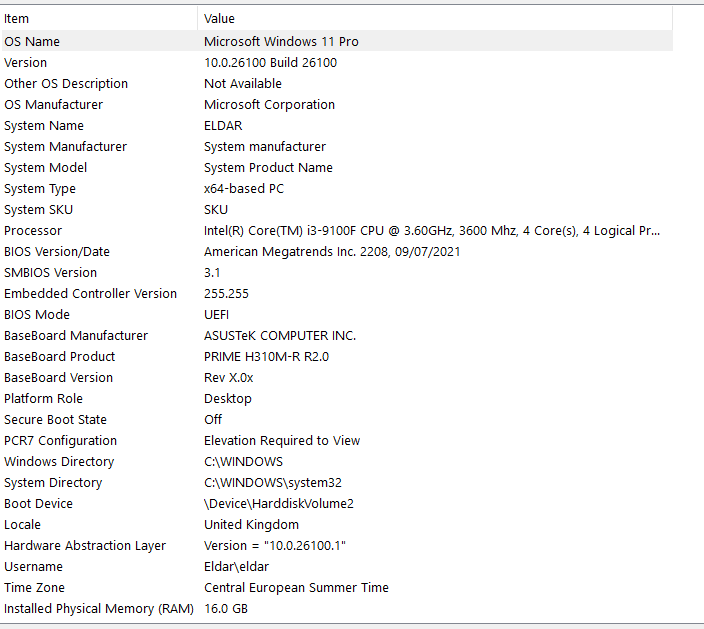Select BaseBoard Version row label
The height and width of the screenshot is (629, 704).
[x=58, y=378]
